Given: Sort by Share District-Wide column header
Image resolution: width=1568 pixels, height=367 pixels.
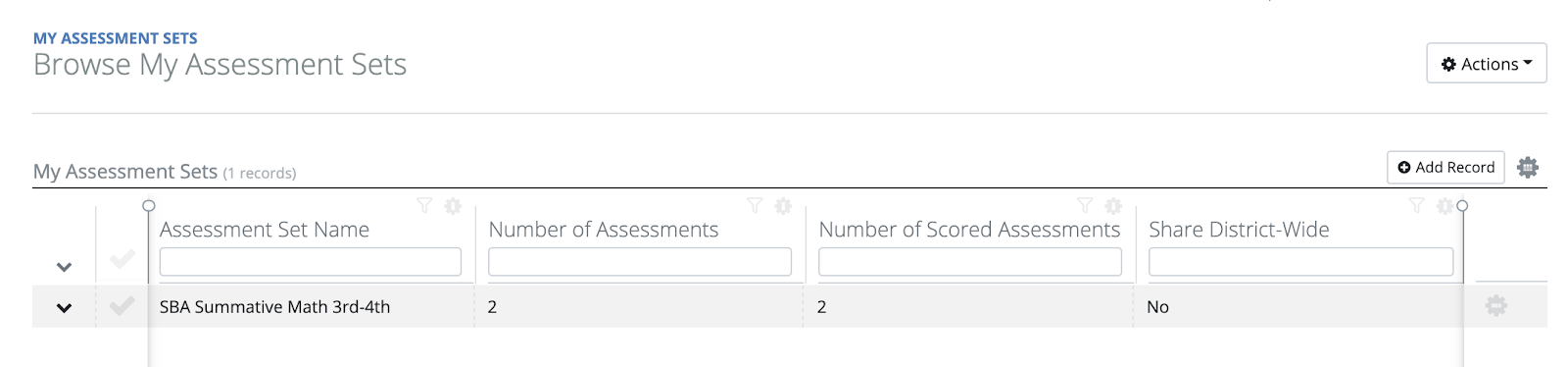Looking at the screenshot, I should (x=1239, y=230).
